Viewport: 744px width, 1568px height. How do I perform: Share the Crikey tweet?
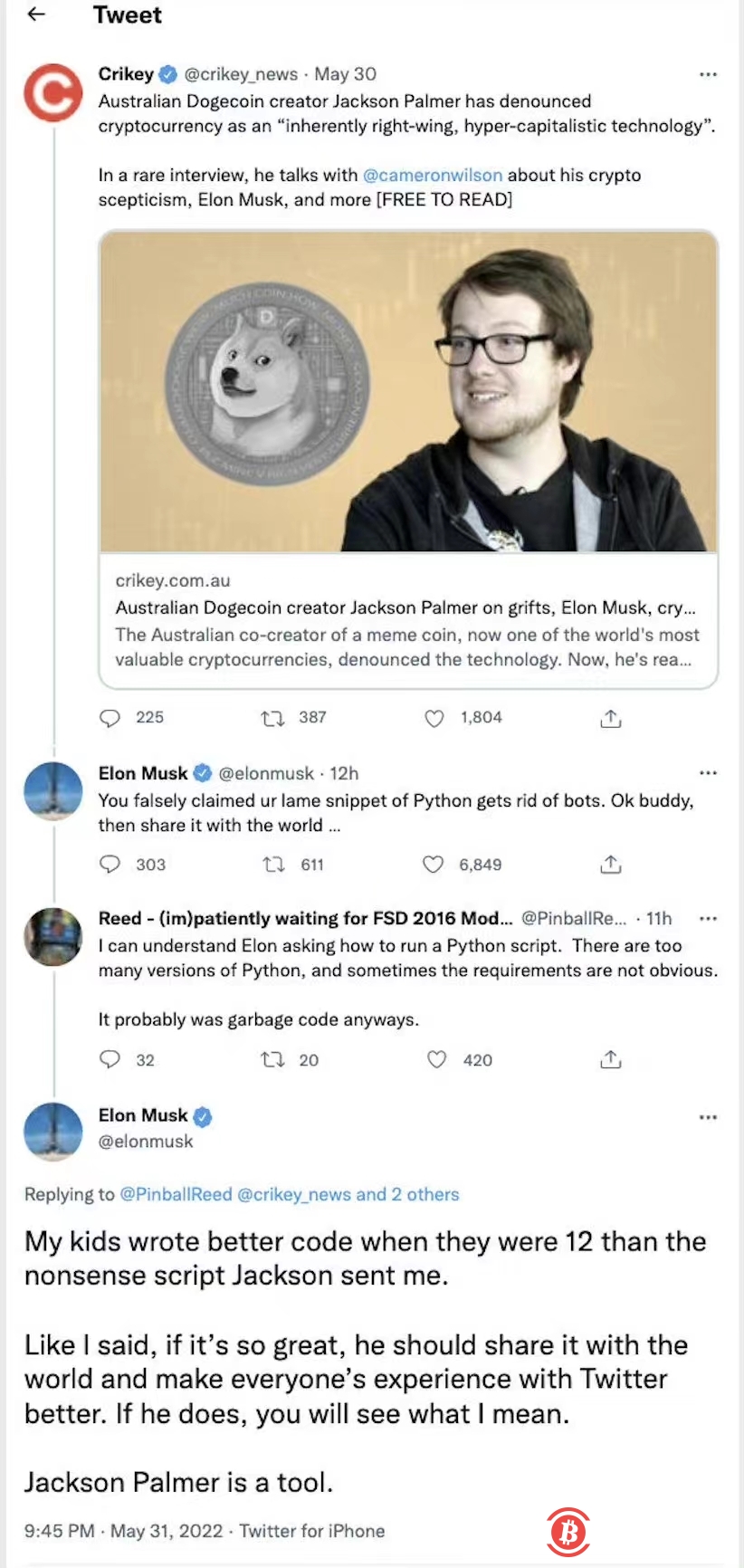[x=611, y=718]
